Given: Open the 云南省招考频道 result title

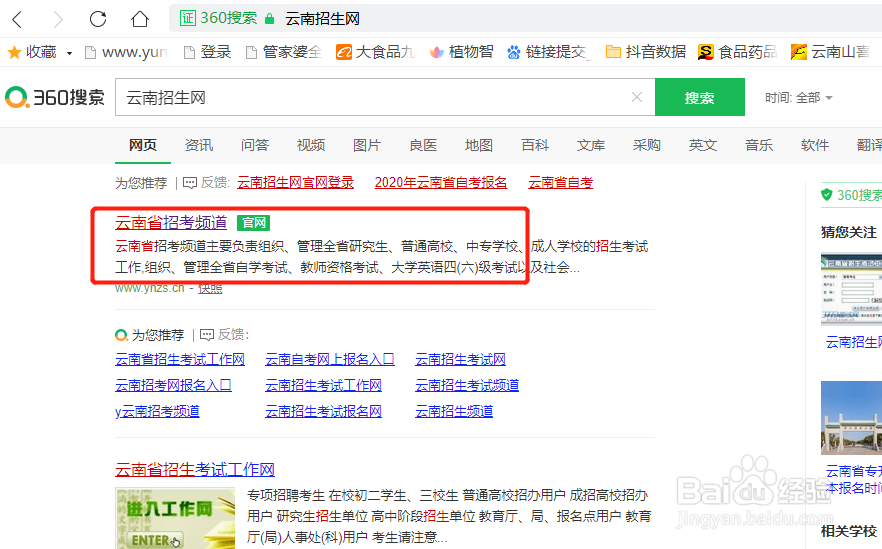Looking at the screenshot, I should click(x=171, y=223).
